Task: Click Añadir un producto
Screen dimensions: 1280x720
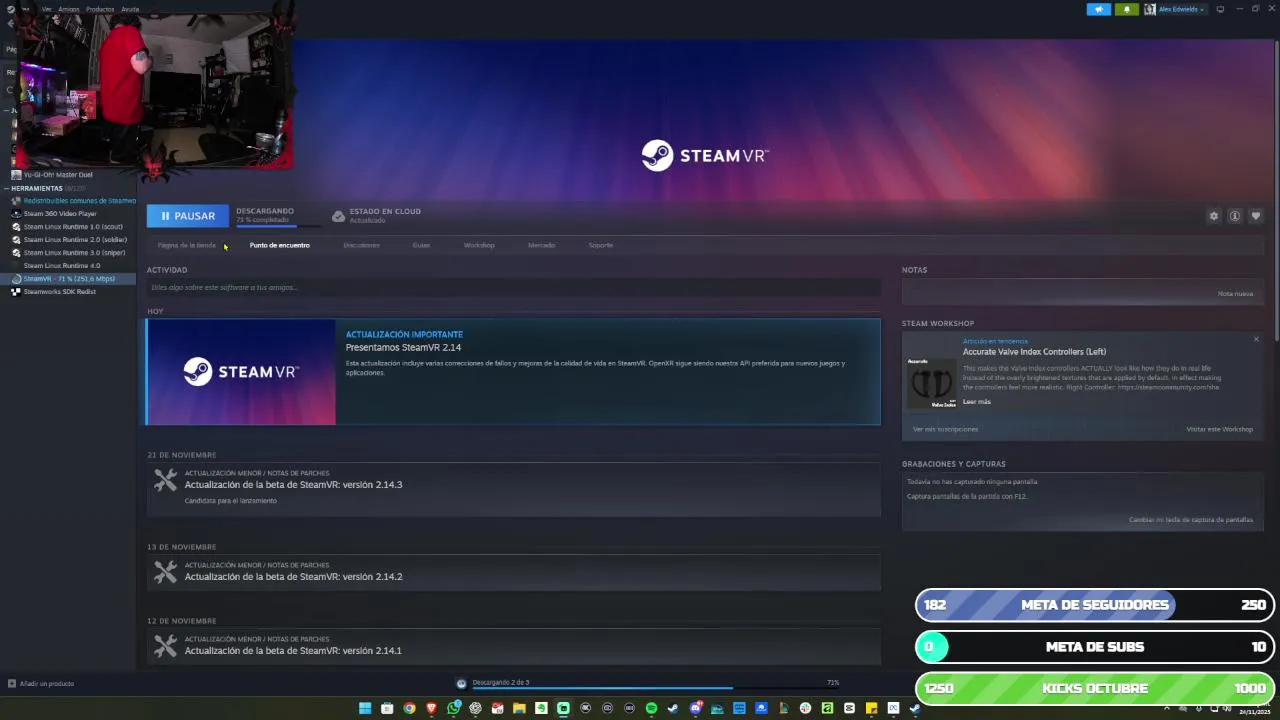Action: (41, 684)
